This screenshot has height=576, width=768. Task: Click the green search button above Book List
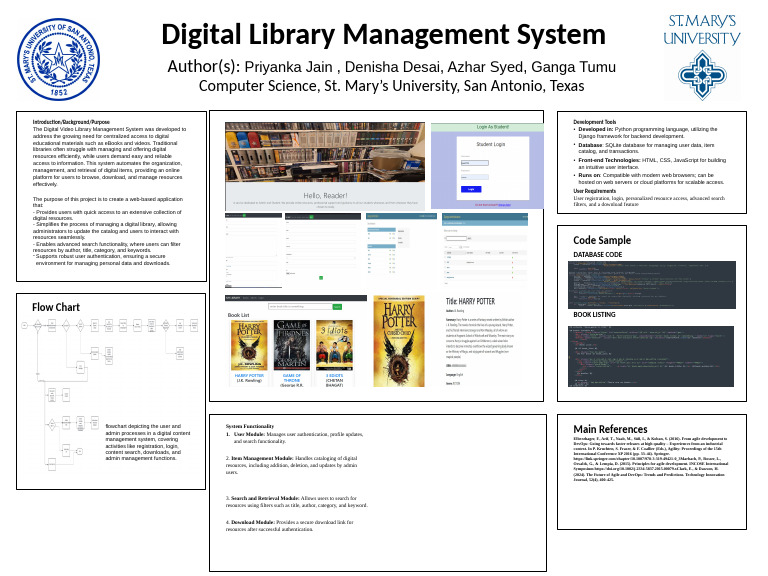pos(337,307)
